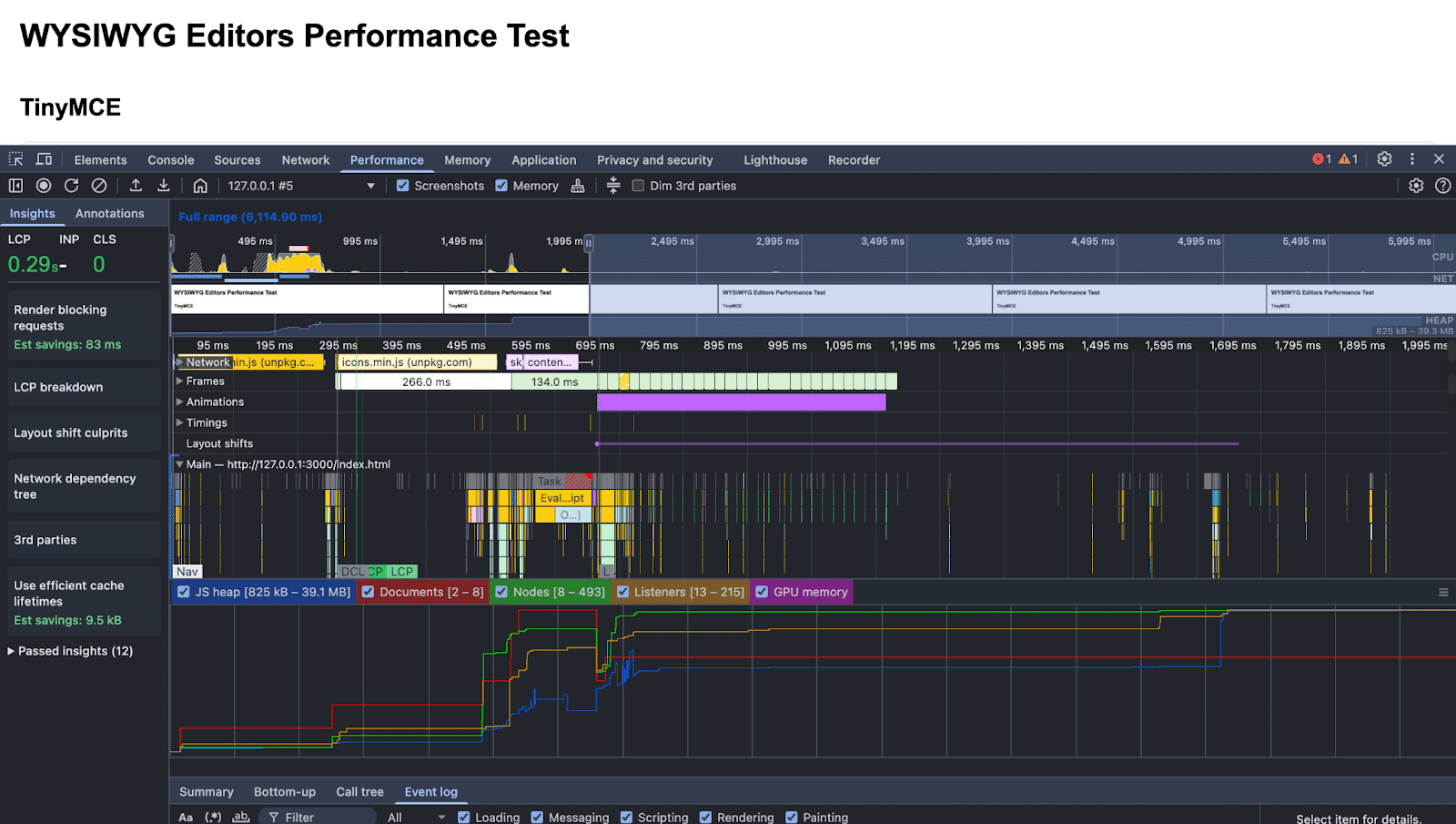The height and width of the screenshot is (824, 1456).
Task: Select the inspect element tool
Action: point(15,158)
